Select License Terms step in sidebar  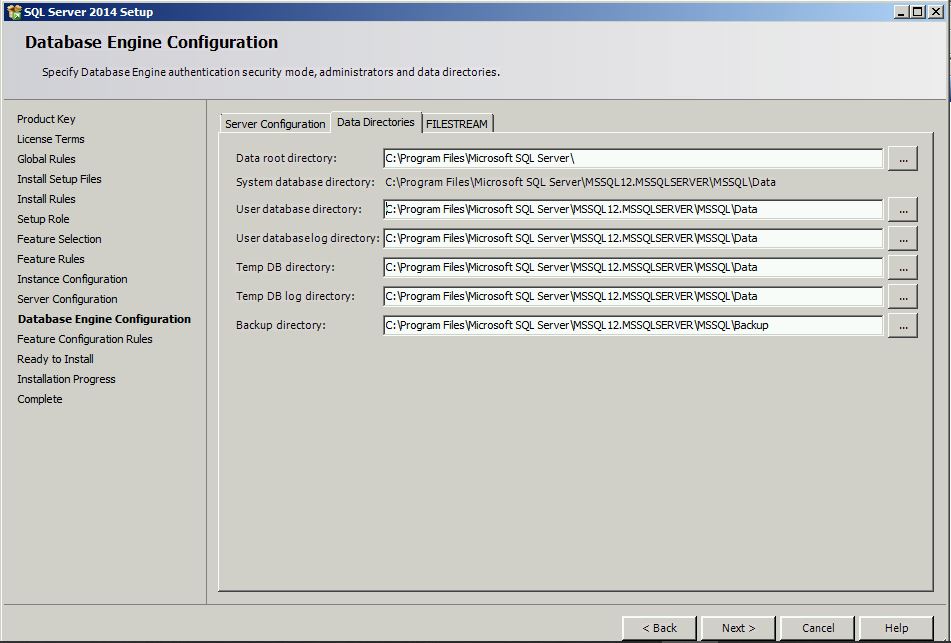(51, 139)
